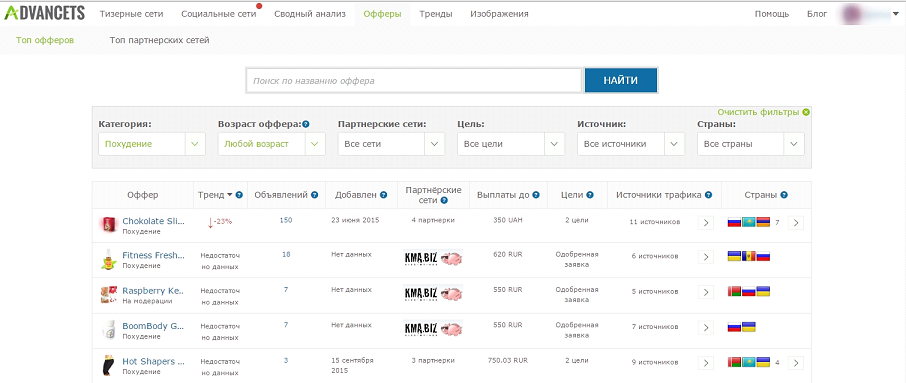Click KMA.BIZ logo in Fitness Fresh row
The width and height of the screenshot is (906, 383).
click(x=433, y=258)
